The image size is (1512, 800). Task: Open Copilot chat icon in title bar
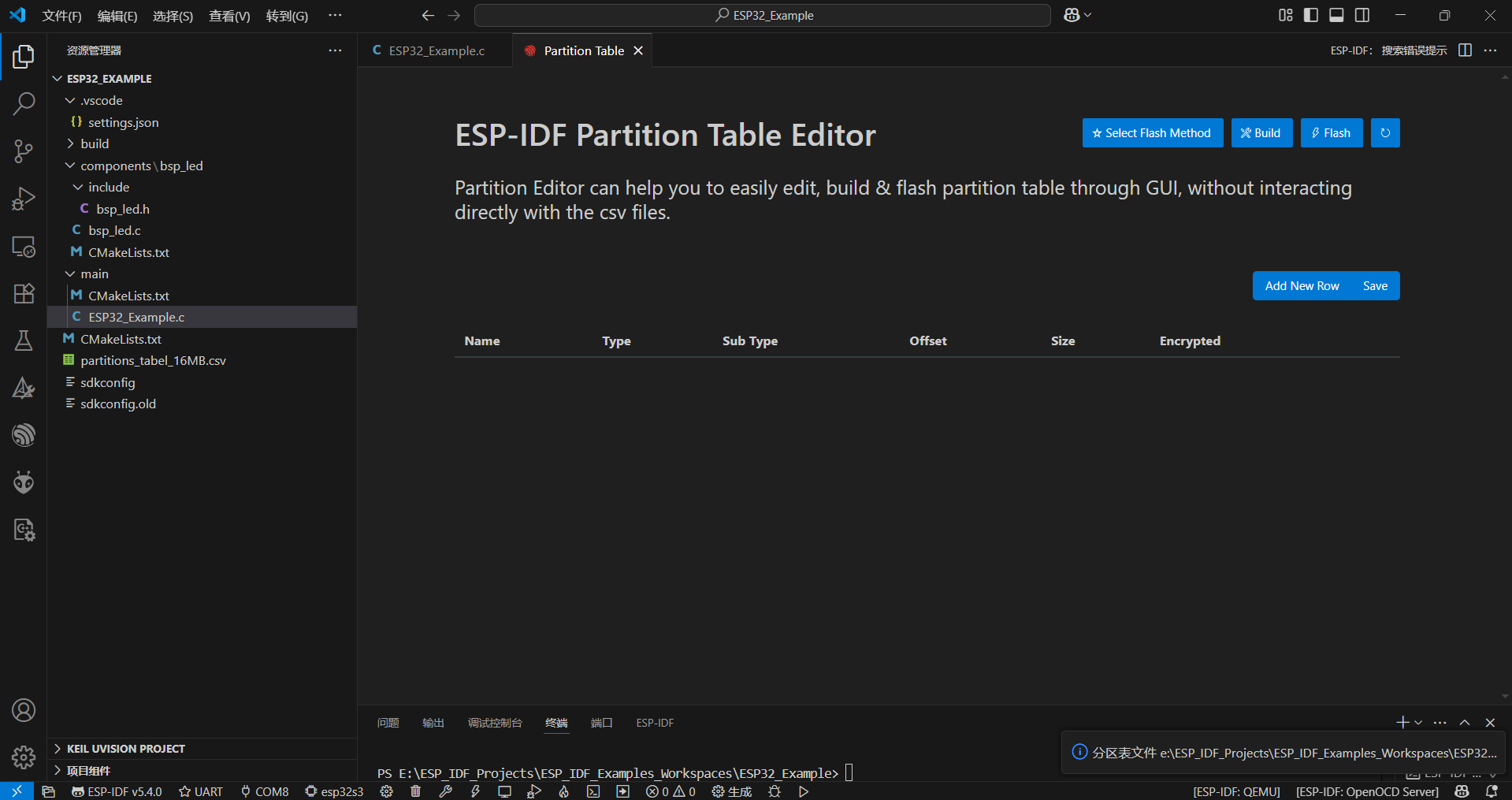click(1072, 15)
